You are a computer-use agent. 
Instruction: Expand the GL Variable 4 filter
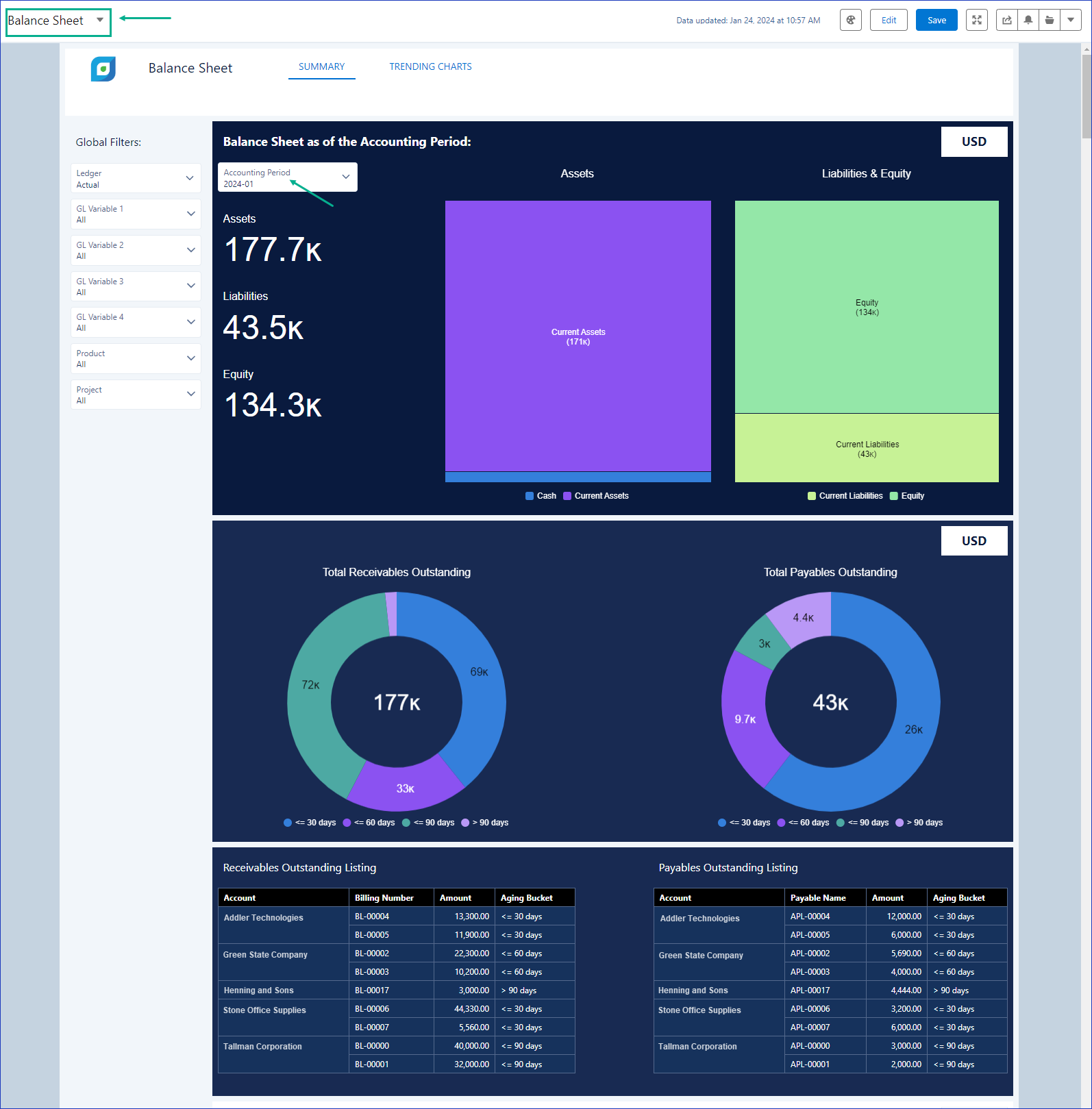coord(136,323)
